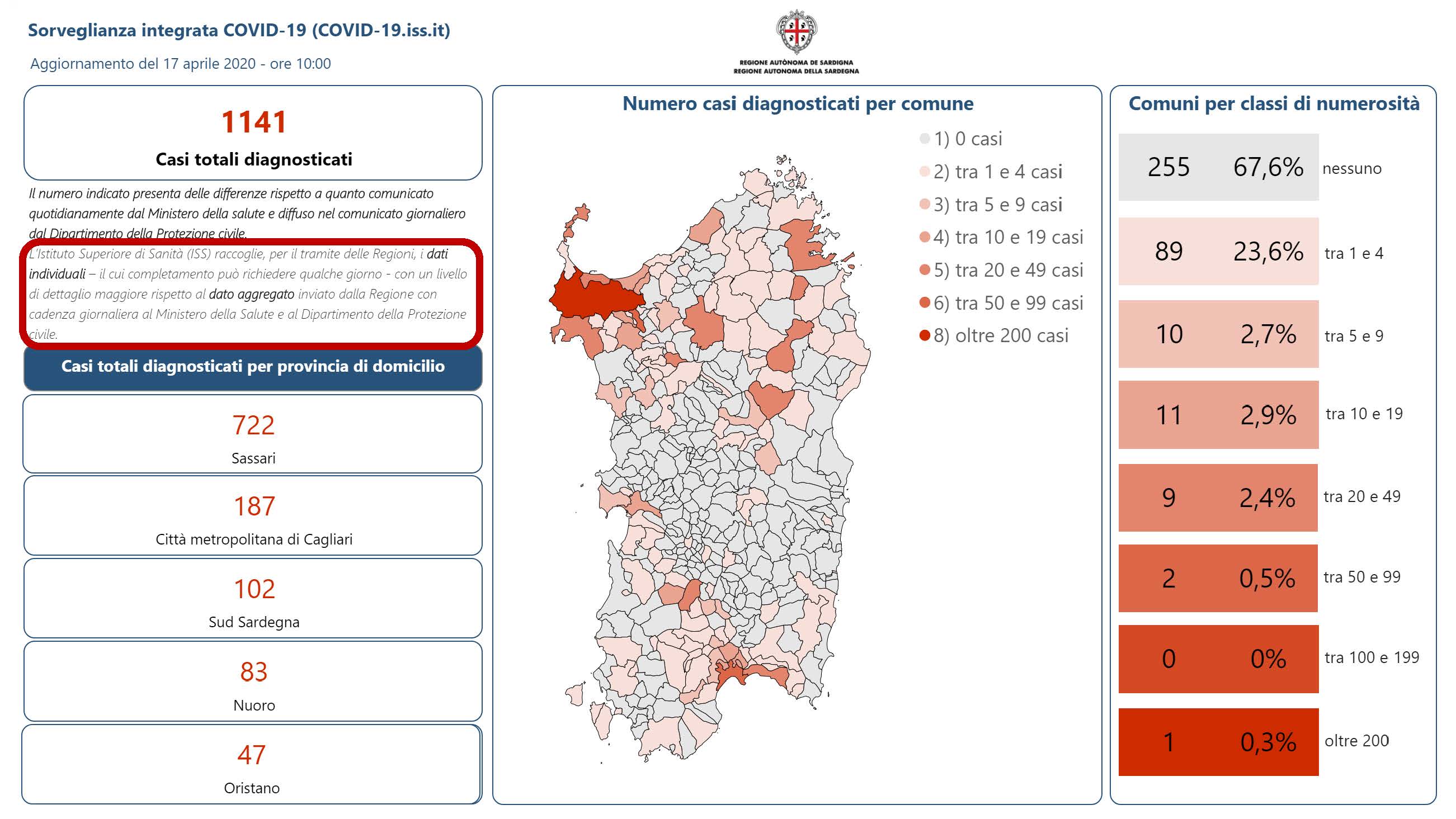
Task: Click the 'tra 1 e 4 casi' legend dot
Action: [x=925, y=171]
